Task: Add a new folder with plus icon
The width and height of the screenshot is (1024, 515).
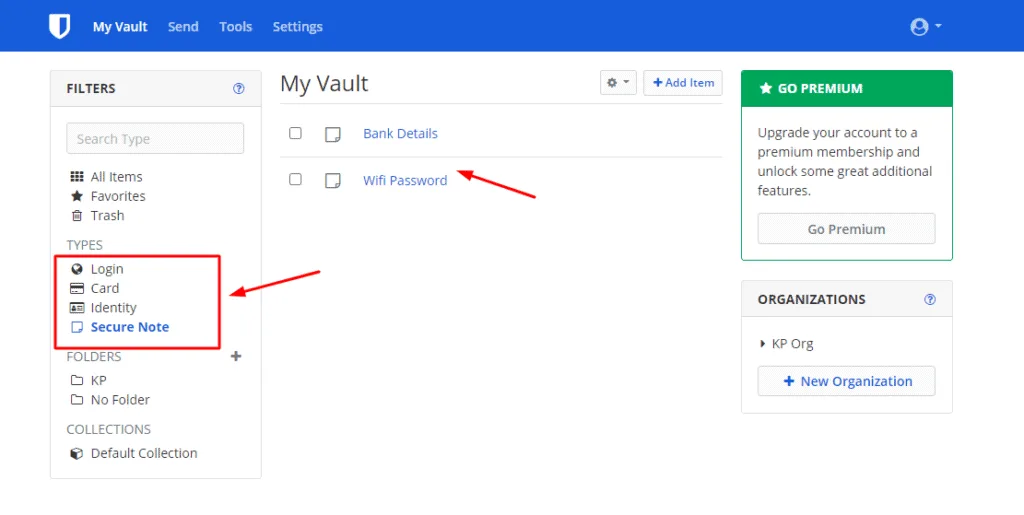Action: (236, 356)
